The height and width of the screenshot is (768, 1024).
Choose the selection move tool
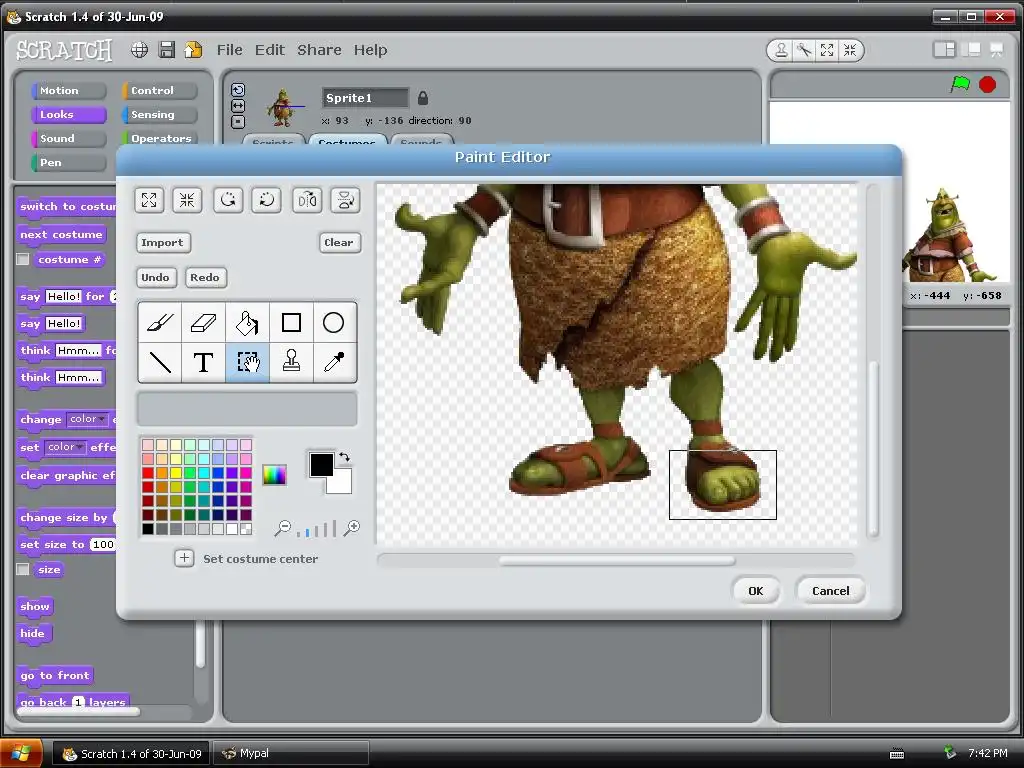pos(247,362)
